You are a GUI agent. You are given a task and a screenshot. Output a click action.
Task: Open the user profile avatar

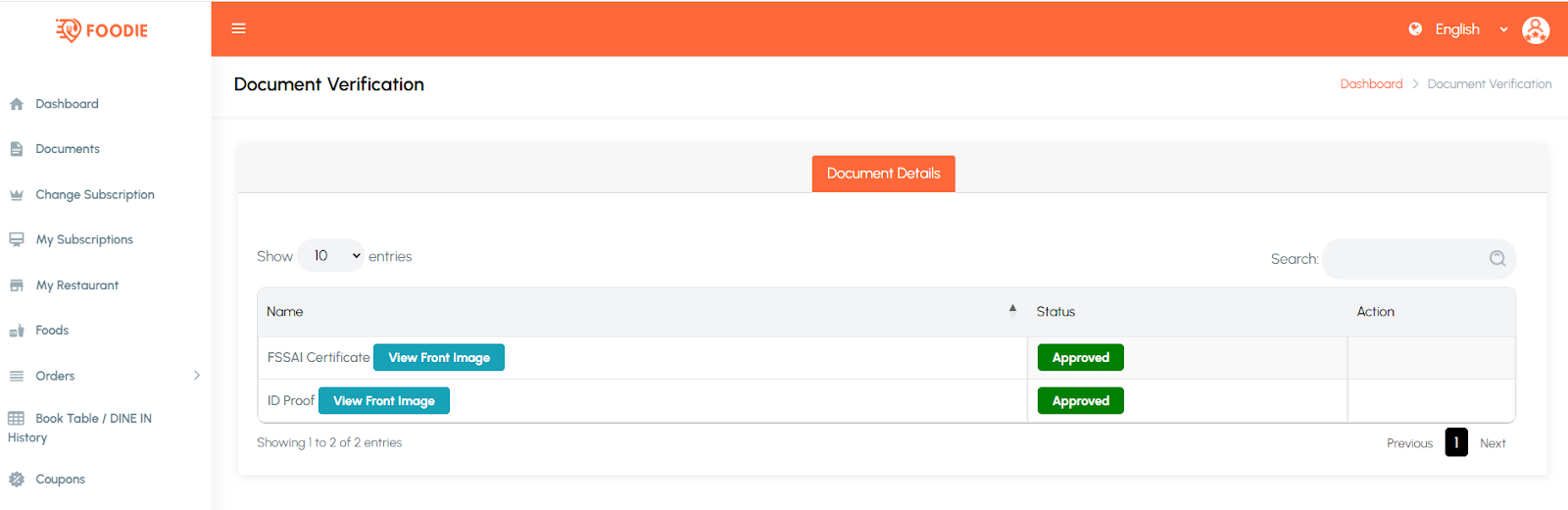coord(1535,29)
